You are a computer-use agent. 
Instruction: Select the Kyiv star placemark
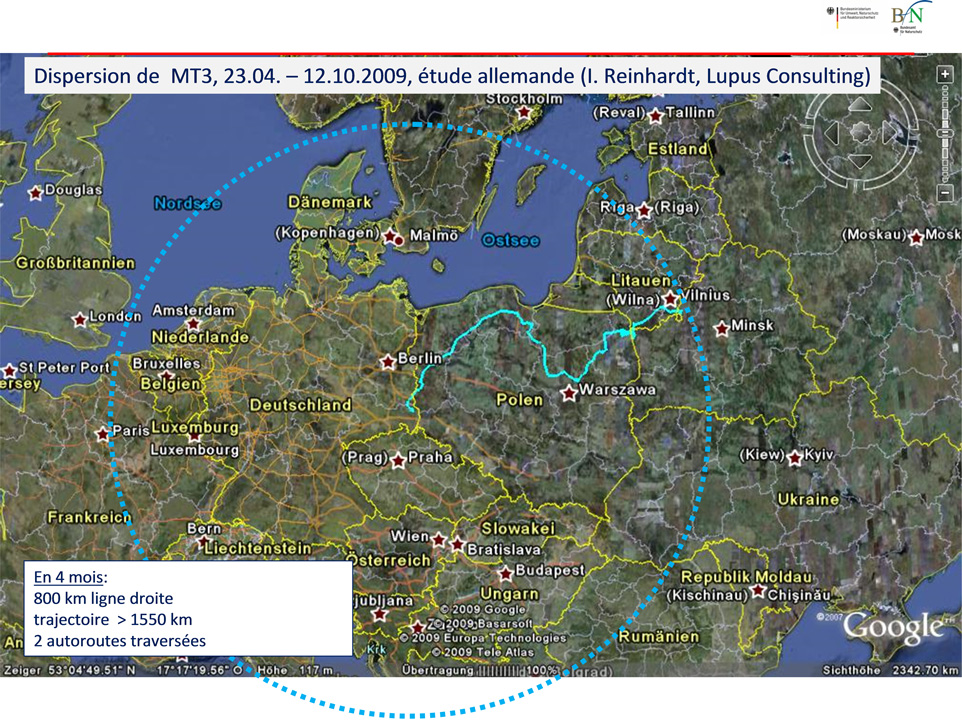pos(795,458)
